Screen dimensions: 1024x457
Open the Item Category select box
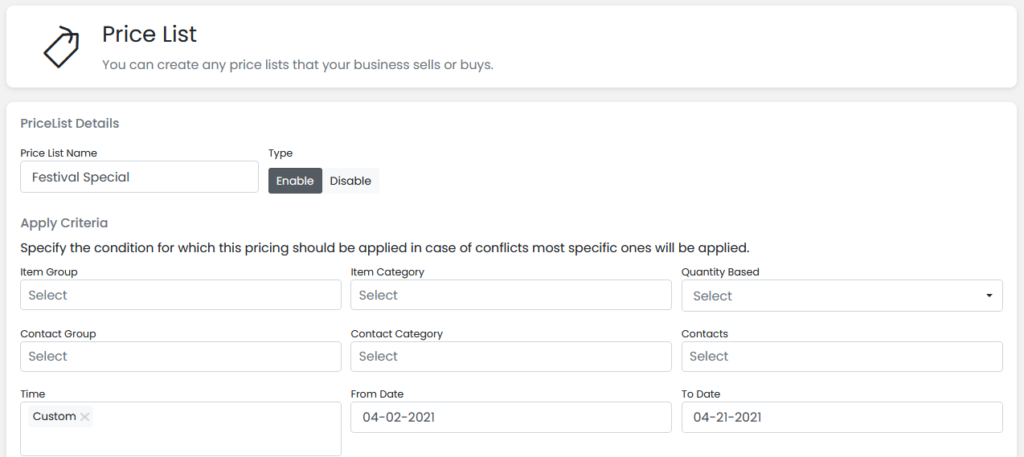point(511,295)
